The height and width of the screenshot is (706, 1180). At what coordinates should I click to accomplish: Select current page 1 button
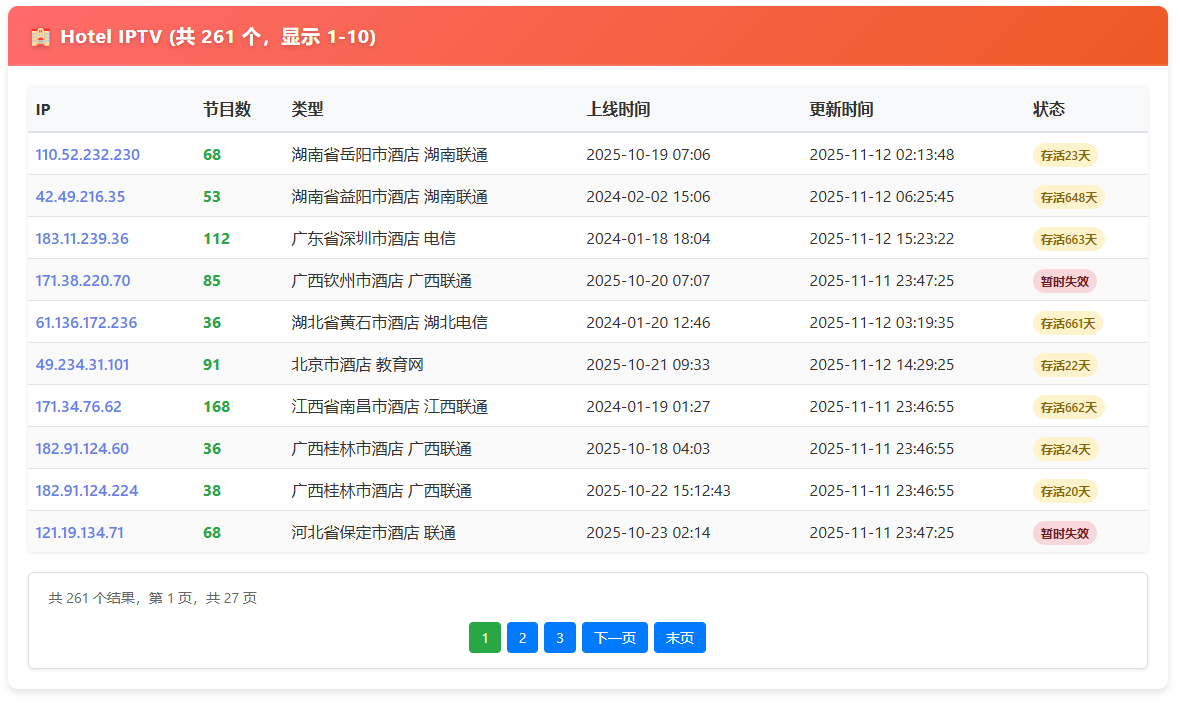(x=485, y=638)
